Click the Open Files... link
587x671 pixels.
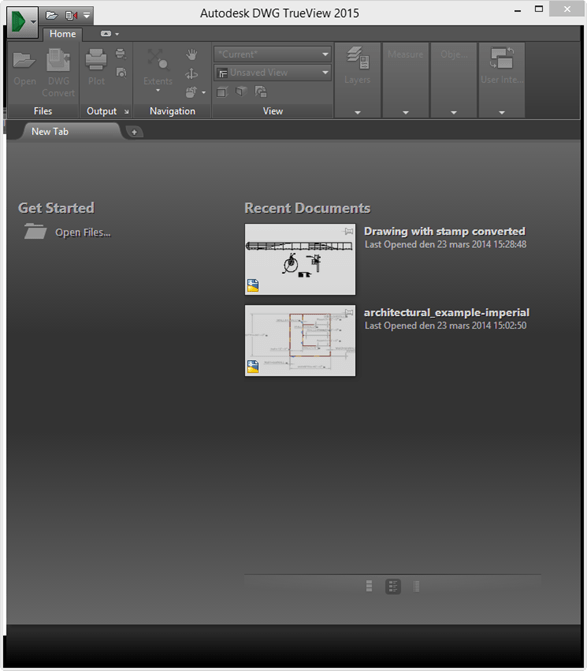pyautogui.click(x=83, y=232)
